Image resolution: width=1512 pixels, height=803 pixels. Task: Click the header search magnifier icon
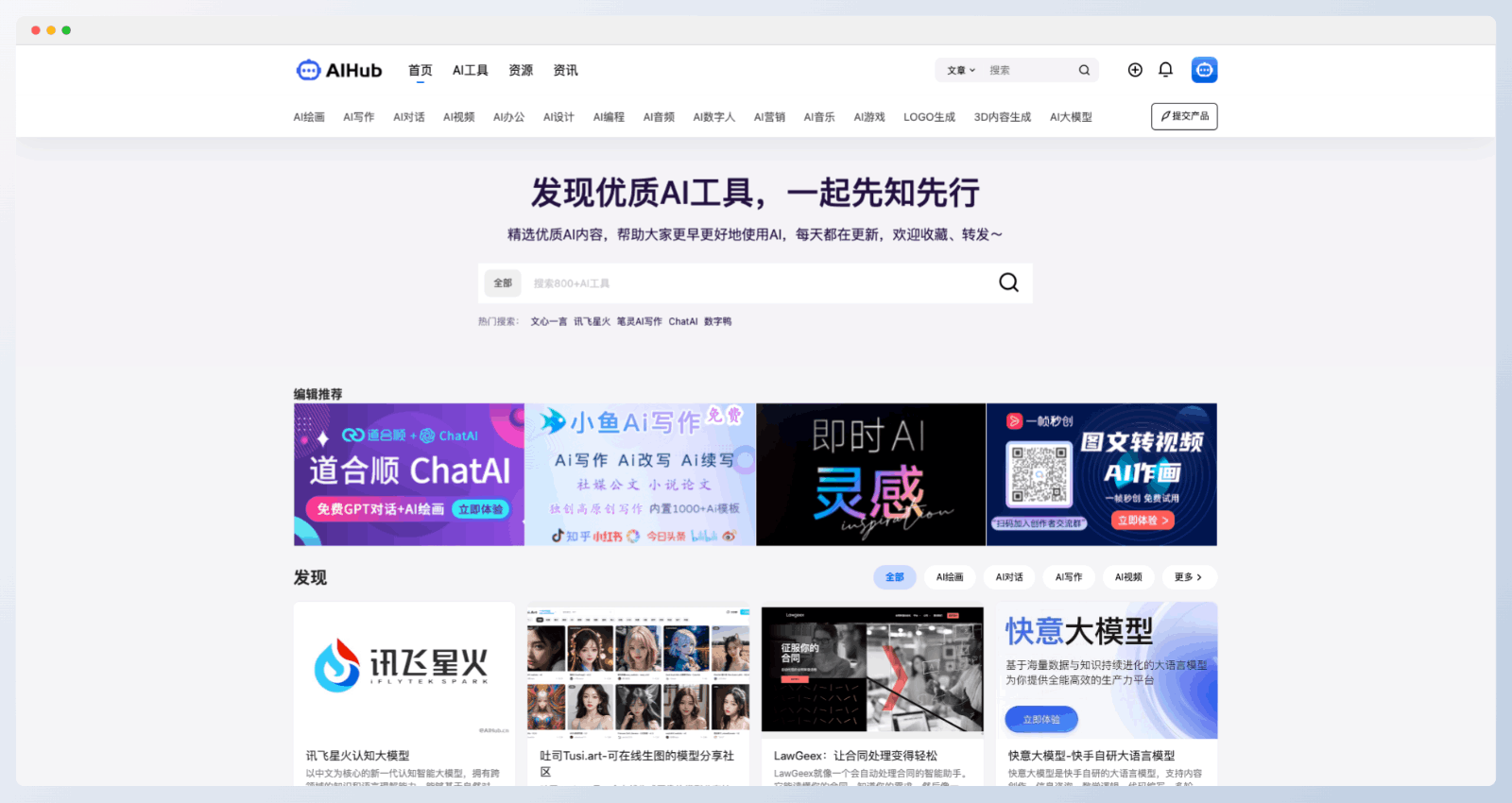click(1084, 70)
